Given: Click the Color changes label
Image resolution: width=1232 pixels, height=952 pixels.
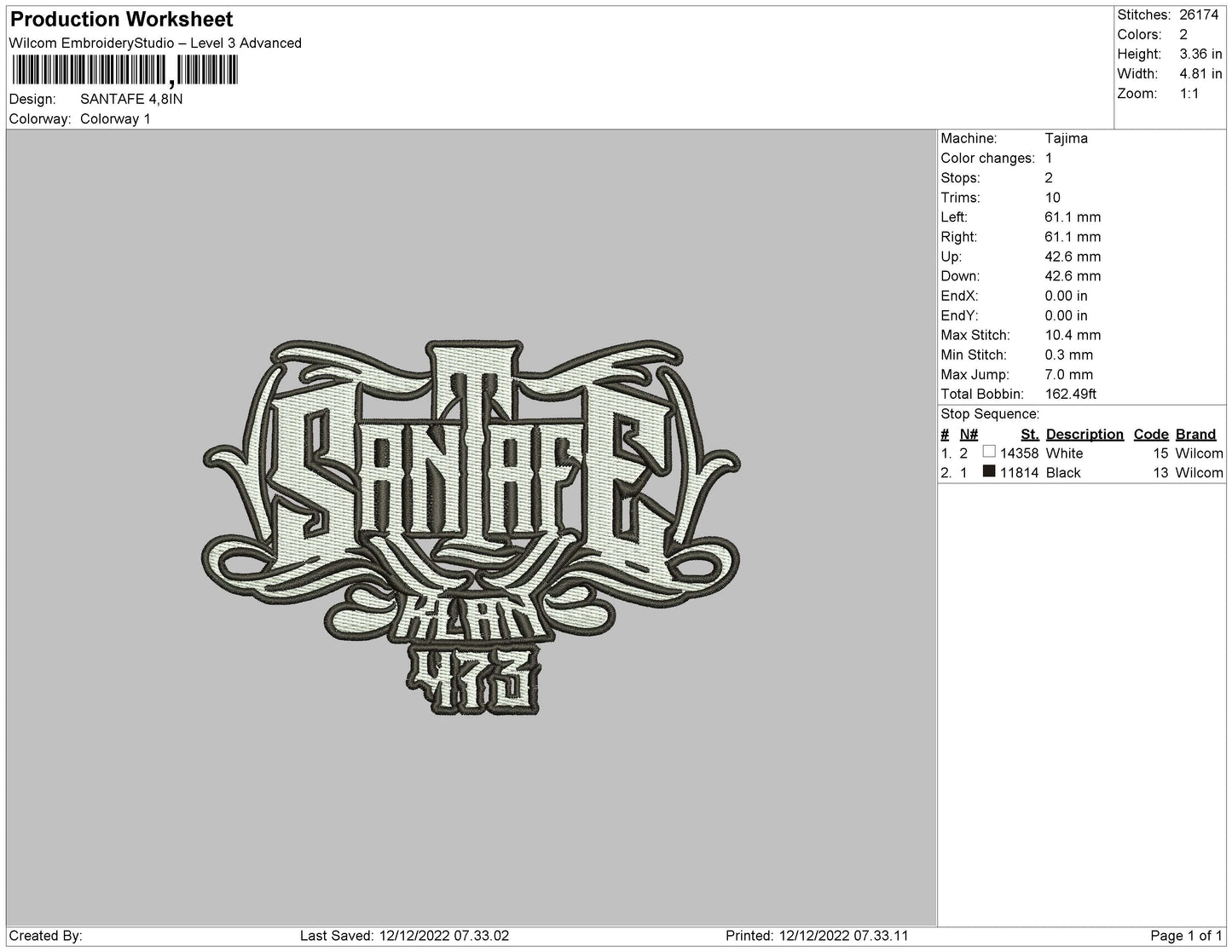Looking at the screenshot, I should point(987,158).
